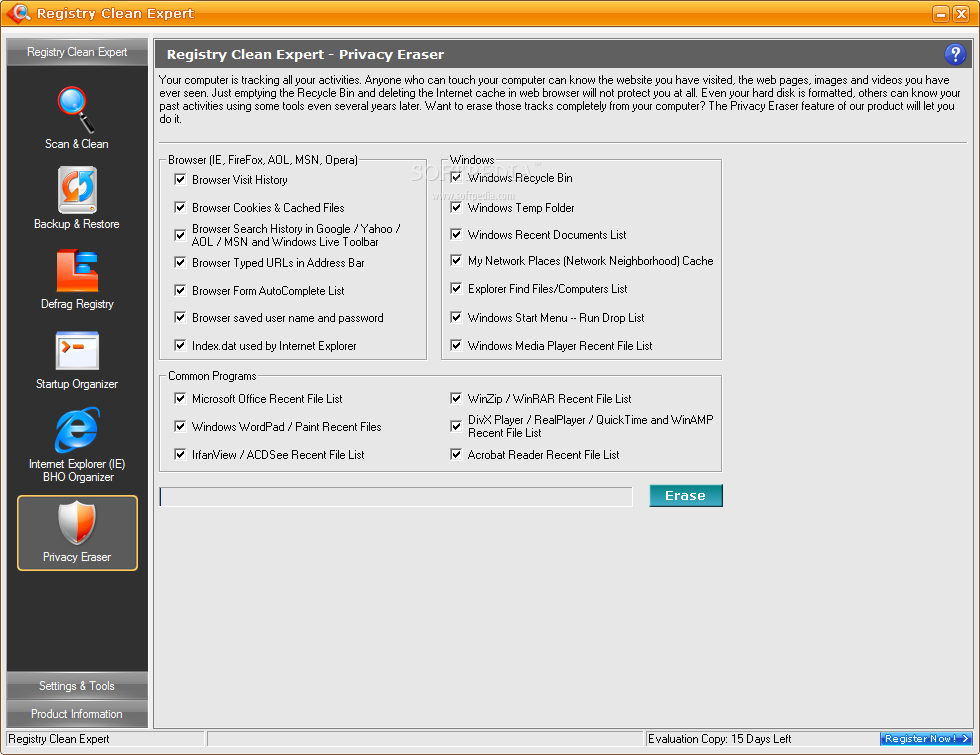This screenshot has height=755, width=980.
Task: Open the Product Information sidebar section
Action: click(77, 714)
